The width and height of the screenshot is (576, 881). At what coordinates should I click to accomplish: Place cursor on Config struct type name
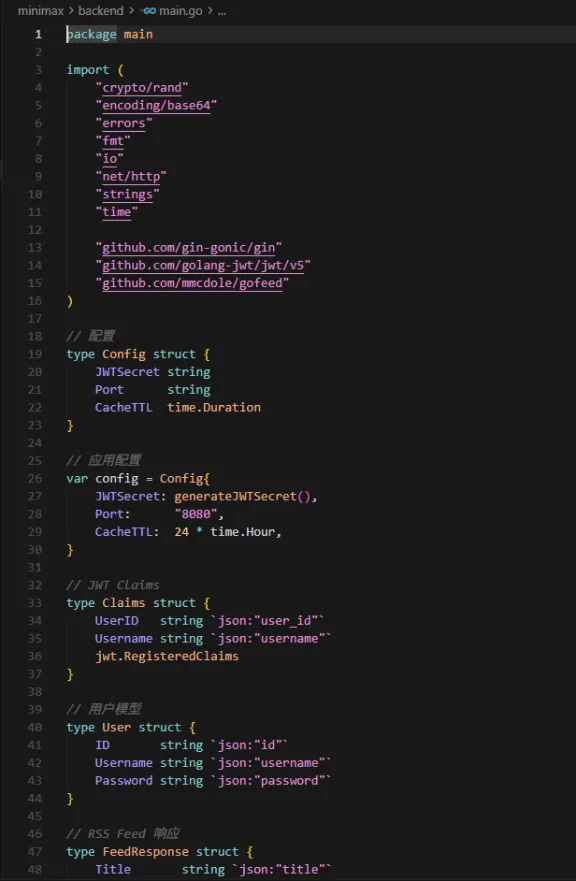click(x=124, y=354)
